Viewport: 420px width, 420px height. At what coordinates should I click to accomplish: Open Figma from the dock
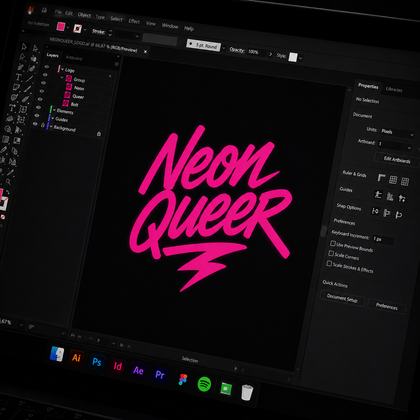(x=183, y=379)
